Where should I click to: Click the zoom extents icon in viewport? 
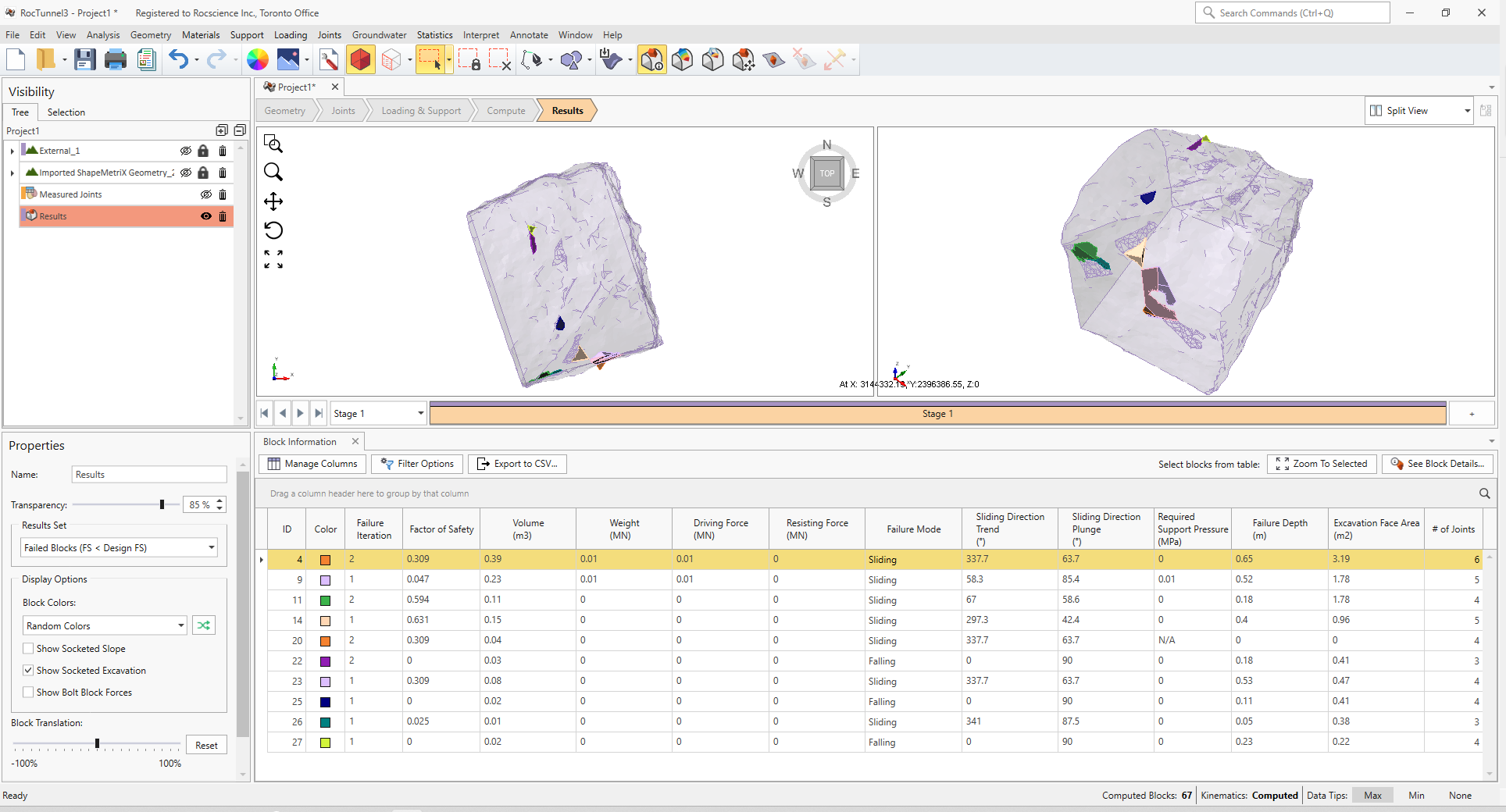(273, 259)
